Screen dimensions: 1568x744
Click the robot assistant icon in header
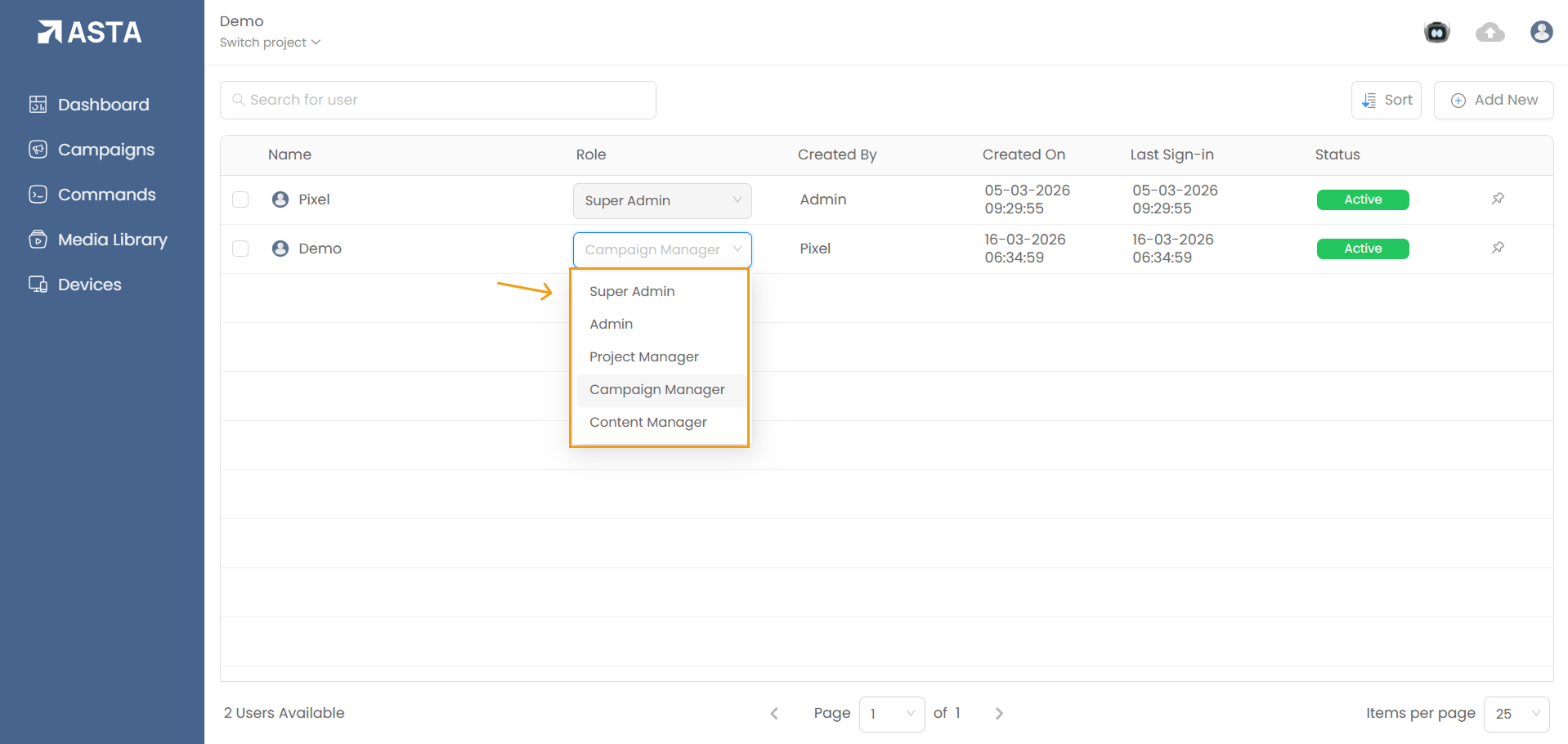pos(1436,33)
